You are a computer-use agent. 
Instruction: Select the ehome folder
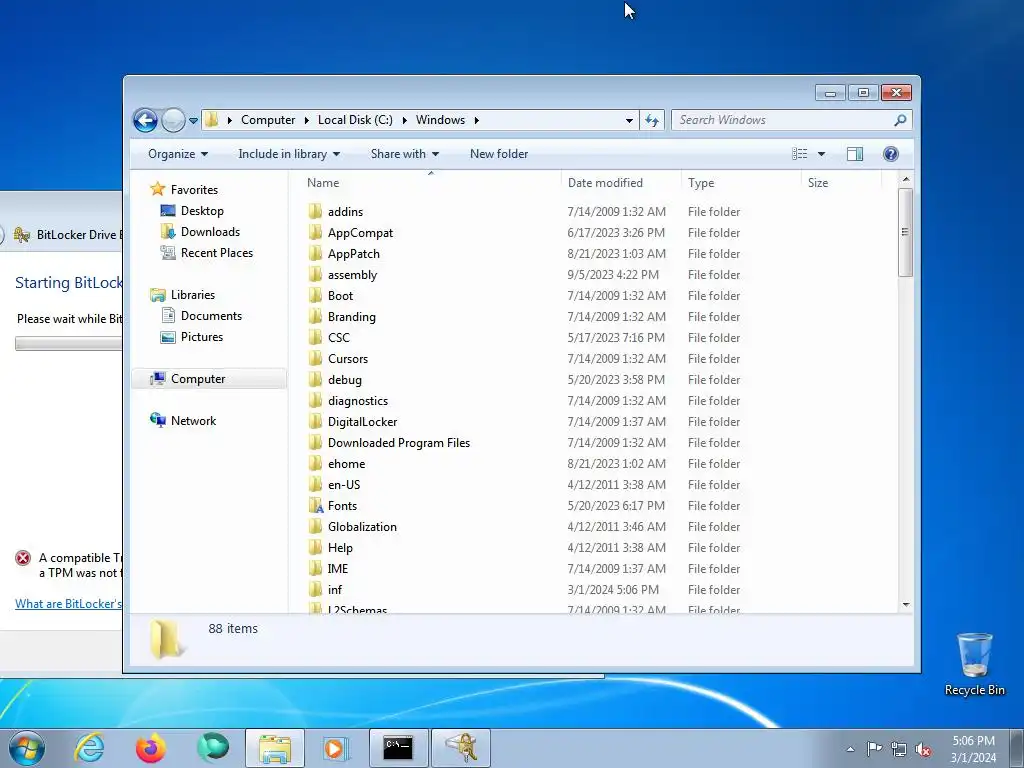point(346,464)
